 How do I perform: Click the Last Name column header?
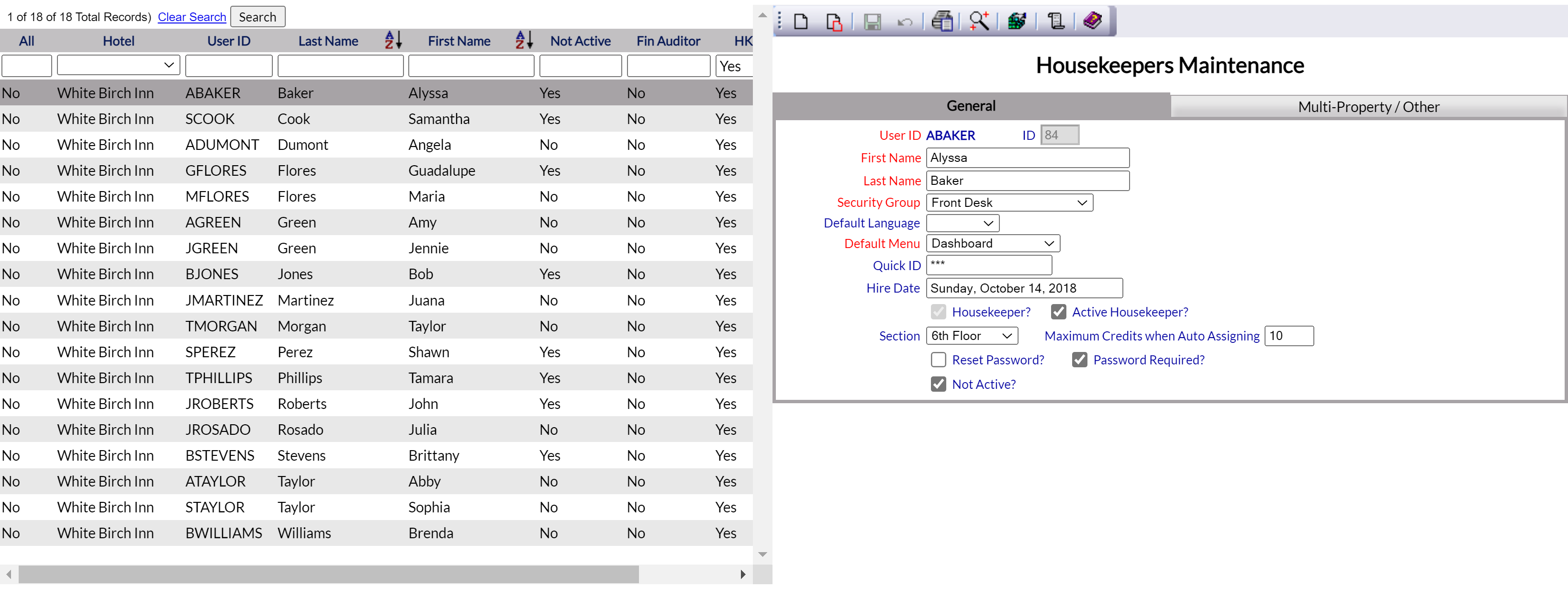pyautogui.click(x=328, y=41)
